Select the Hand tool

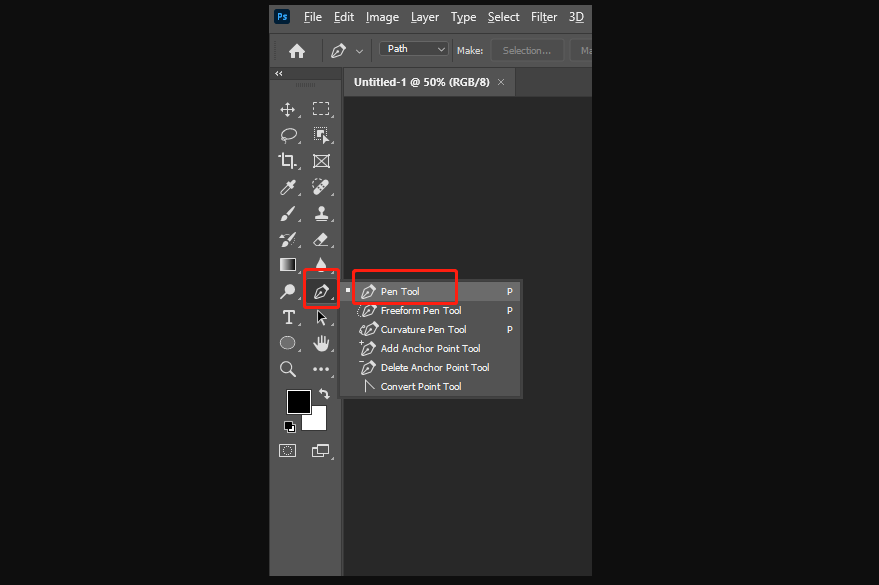(x=321, y=343)
